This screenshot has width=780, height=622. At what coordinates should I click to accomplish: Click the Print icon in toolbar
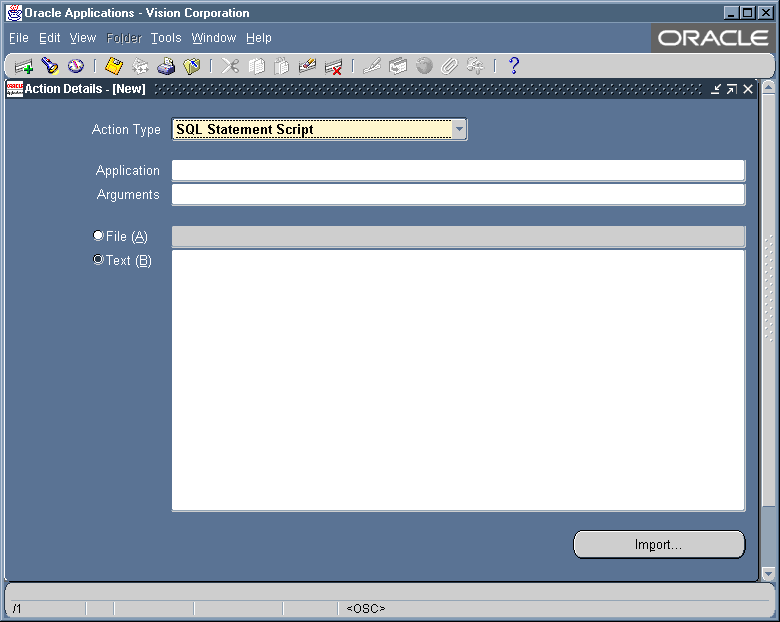tap(166, 66)
